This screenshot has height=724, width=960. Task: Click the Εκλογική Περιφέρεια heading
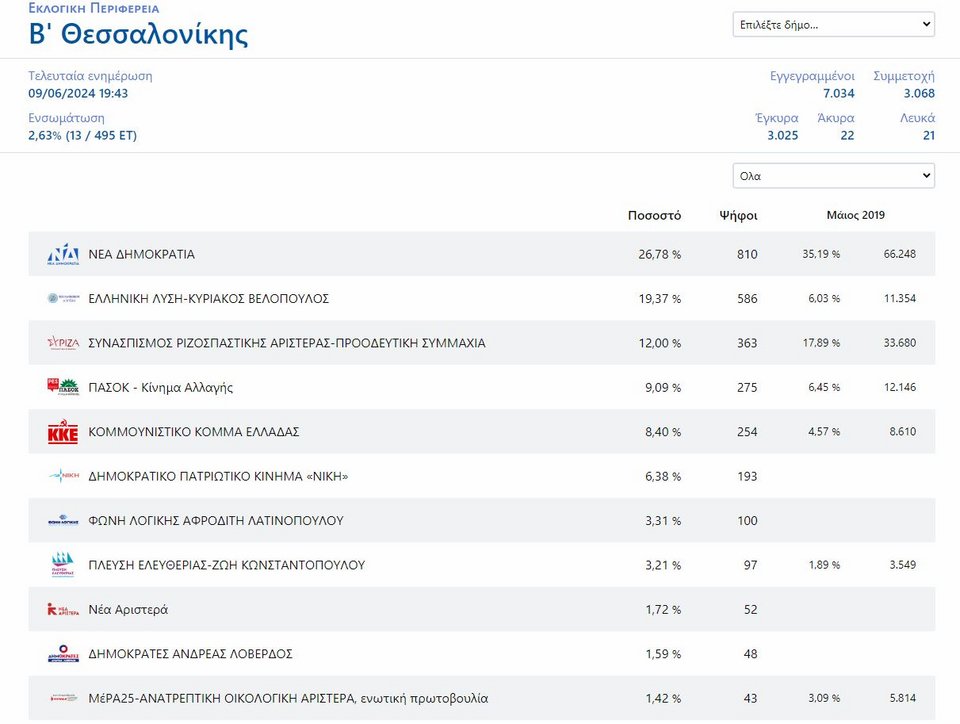94,9
